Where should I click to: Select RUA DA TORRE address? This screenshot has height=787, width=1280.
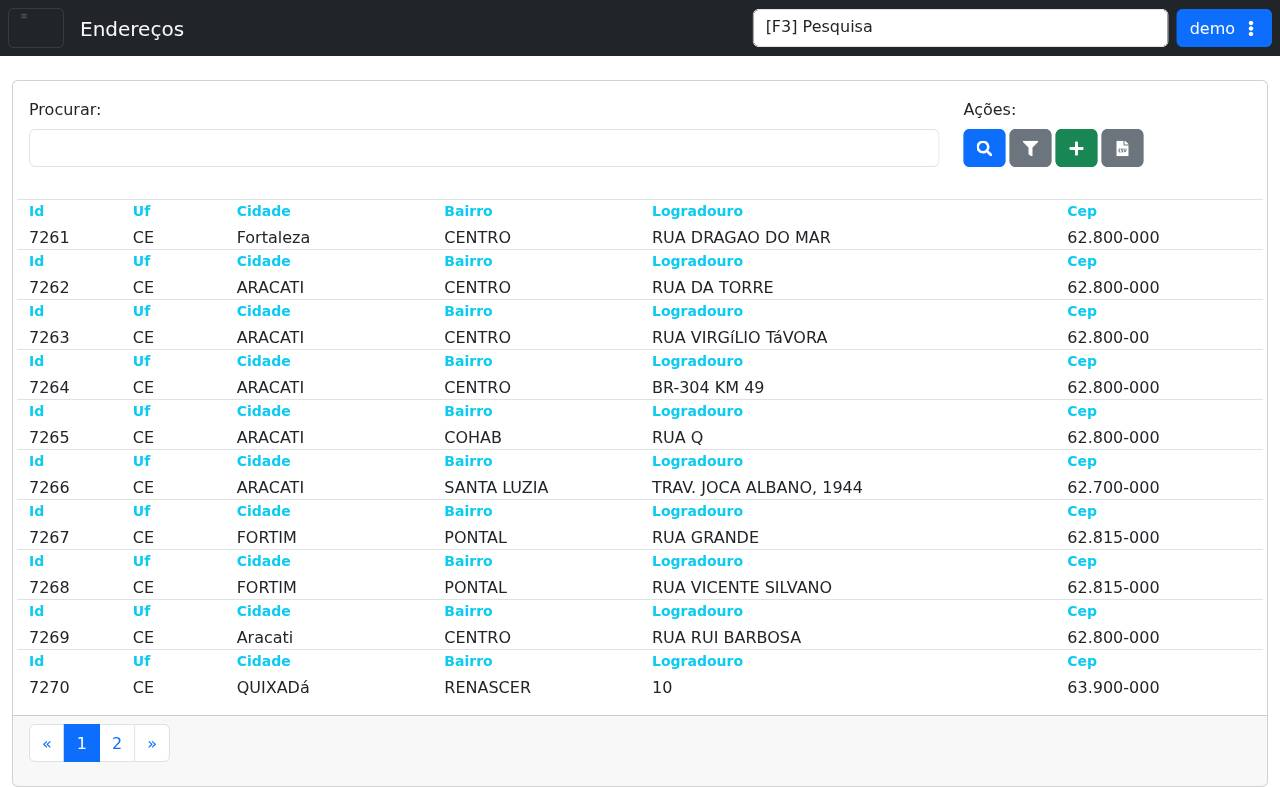712,288
